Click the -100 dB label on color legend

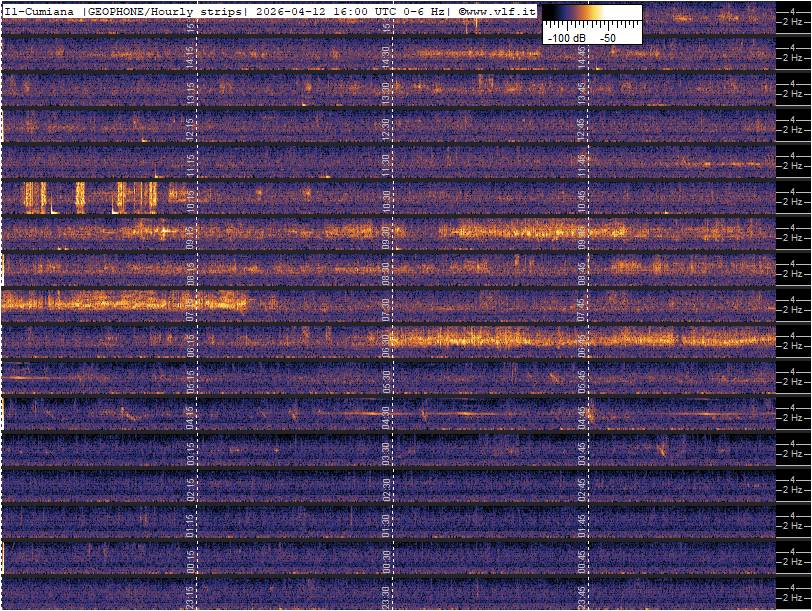(x=565, y=37)
